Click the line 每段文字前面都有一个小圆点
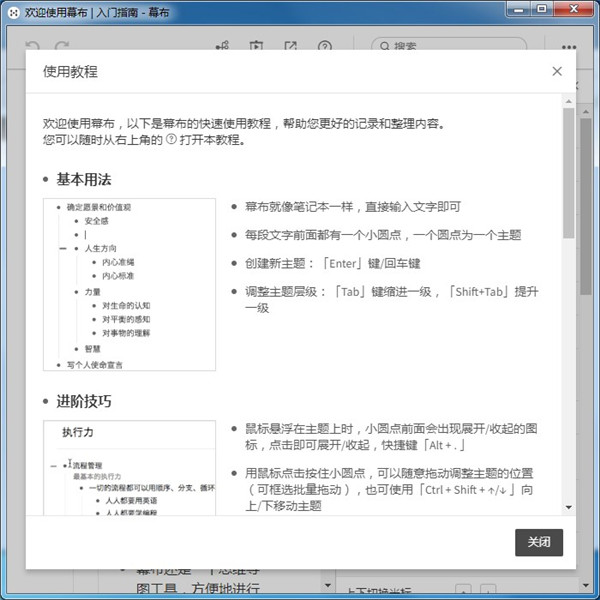 pyautogui.click(x=383, y=235)
